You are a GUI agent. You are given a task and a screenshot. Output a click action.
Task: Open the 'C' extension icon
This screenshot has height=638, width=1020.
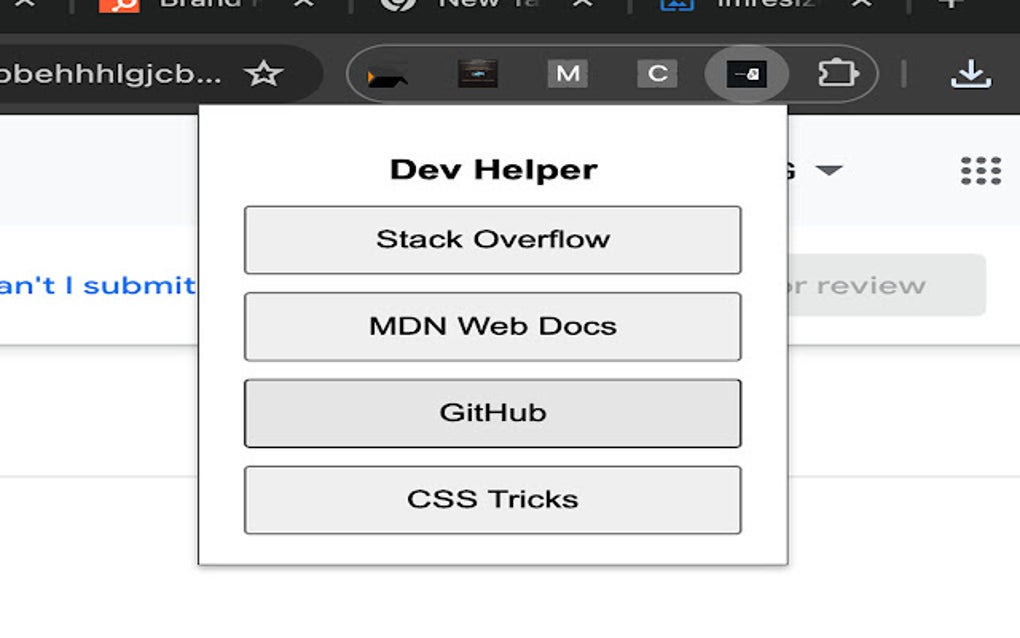click(657, 73)
